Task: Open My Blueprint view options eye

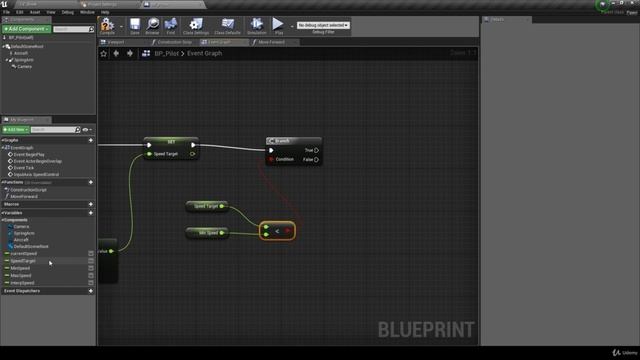Action: pyautogui.click(x=87, y=130)
